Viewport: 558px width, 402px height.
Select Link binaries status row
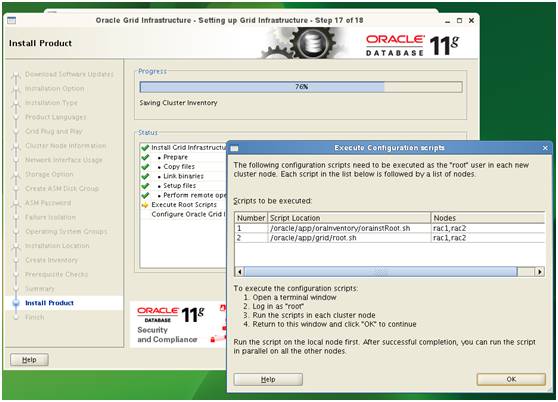point(184,176)
